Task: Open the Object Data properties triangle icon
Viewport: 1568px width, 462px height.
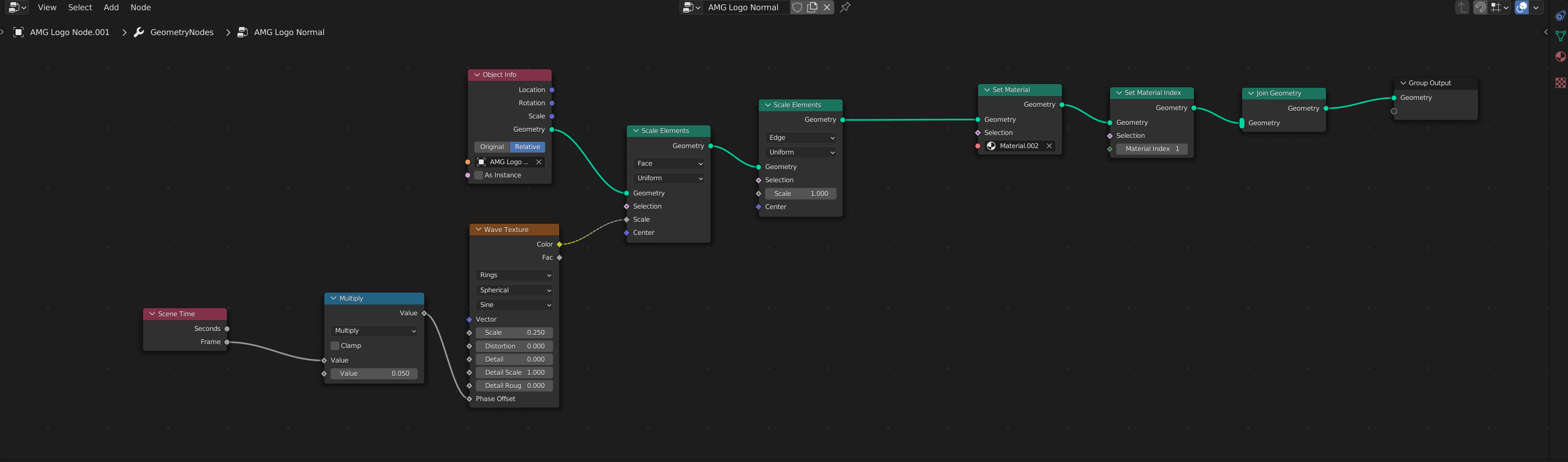Action: click(x=1560, y=36)
